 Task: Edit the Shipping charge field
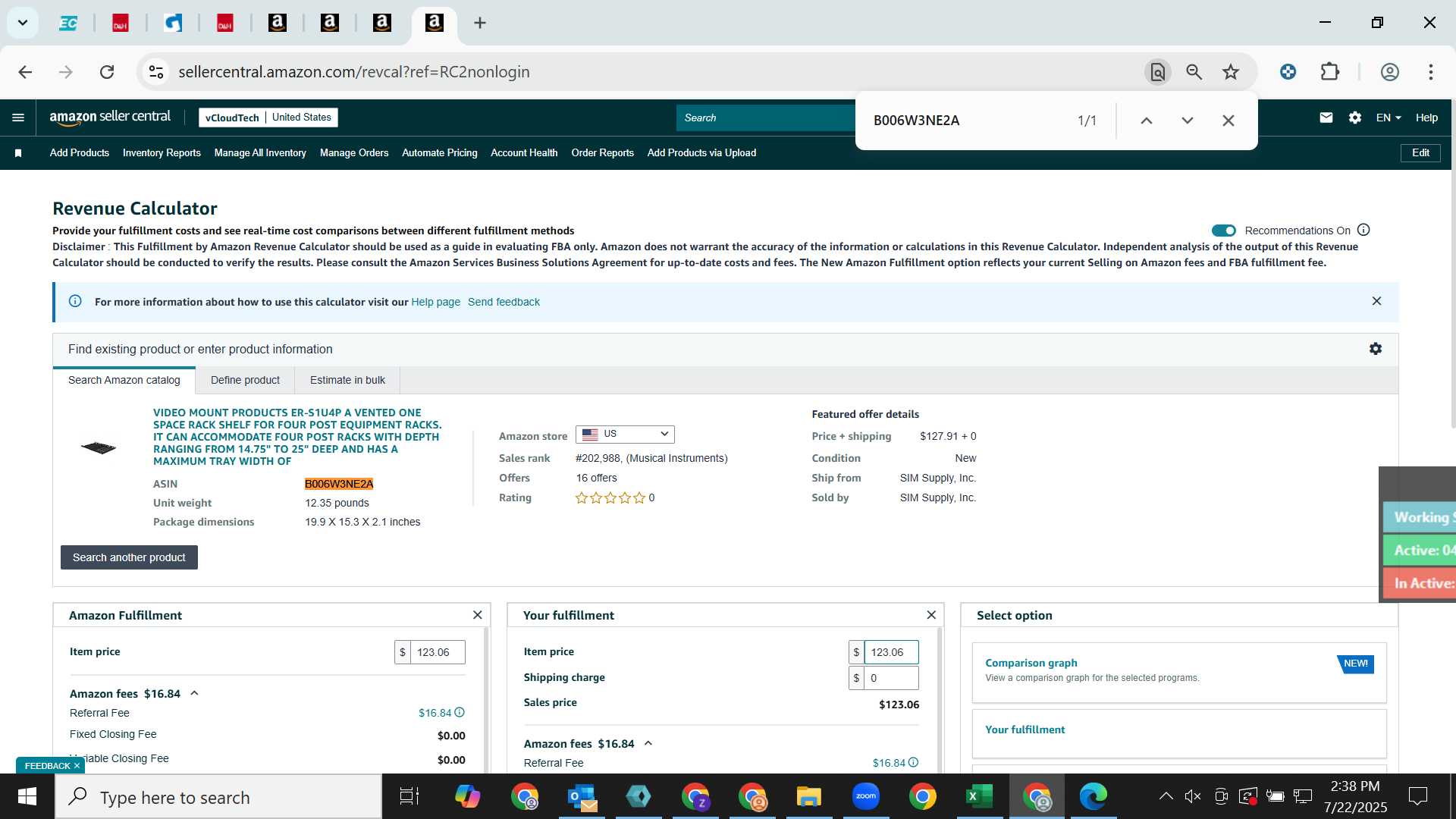(x=891, y=678)
